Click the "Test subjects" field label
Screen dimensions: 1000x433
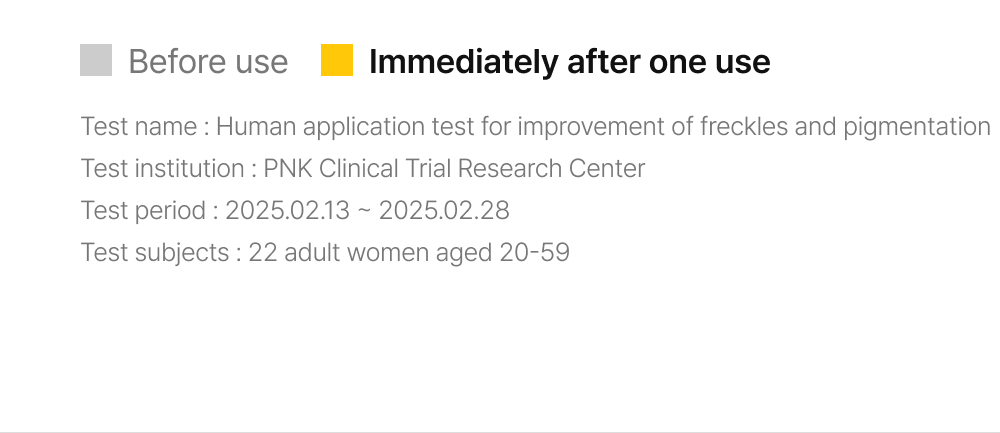(155, 253)
